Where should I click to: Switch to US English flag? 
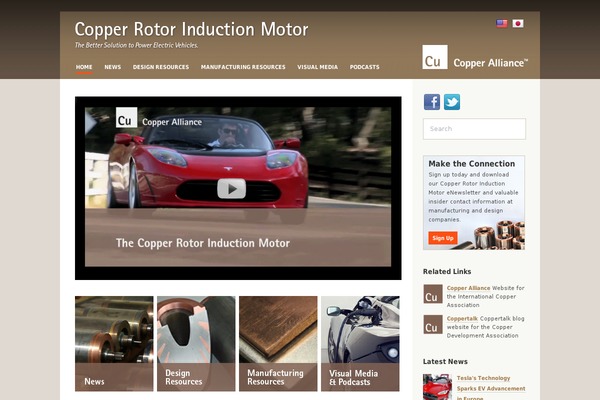pyautogui.click(x=502, y=23)
